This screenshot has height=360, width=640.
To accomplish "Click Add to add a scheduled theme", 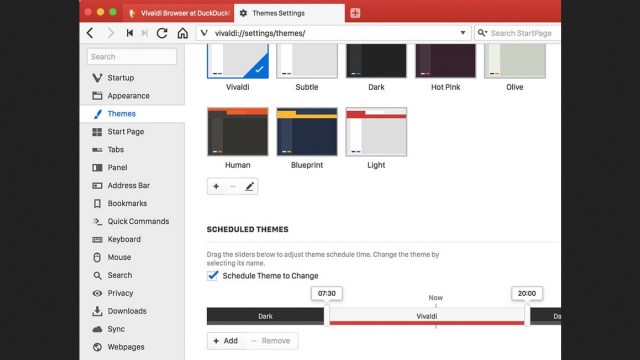I will click(x=226, y=341).
